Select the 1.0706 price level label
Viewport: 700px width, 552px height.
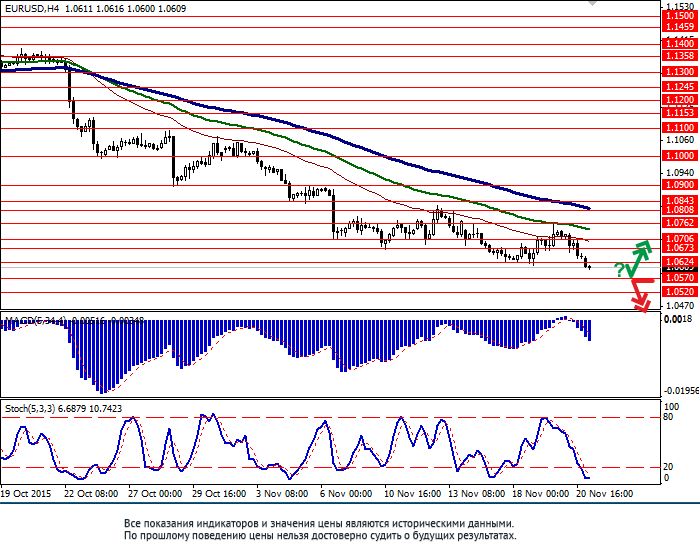(680, 238)
